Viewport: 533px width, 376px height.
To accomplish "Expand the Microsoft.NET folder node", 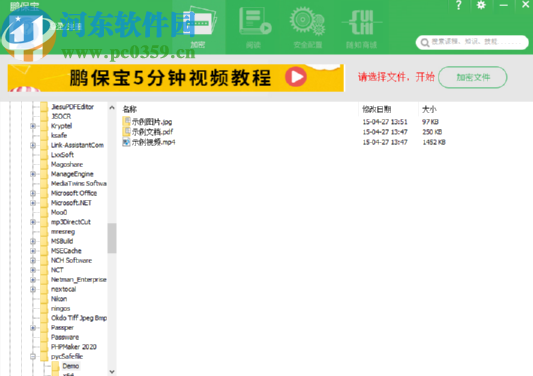I will tap(33, 203).
